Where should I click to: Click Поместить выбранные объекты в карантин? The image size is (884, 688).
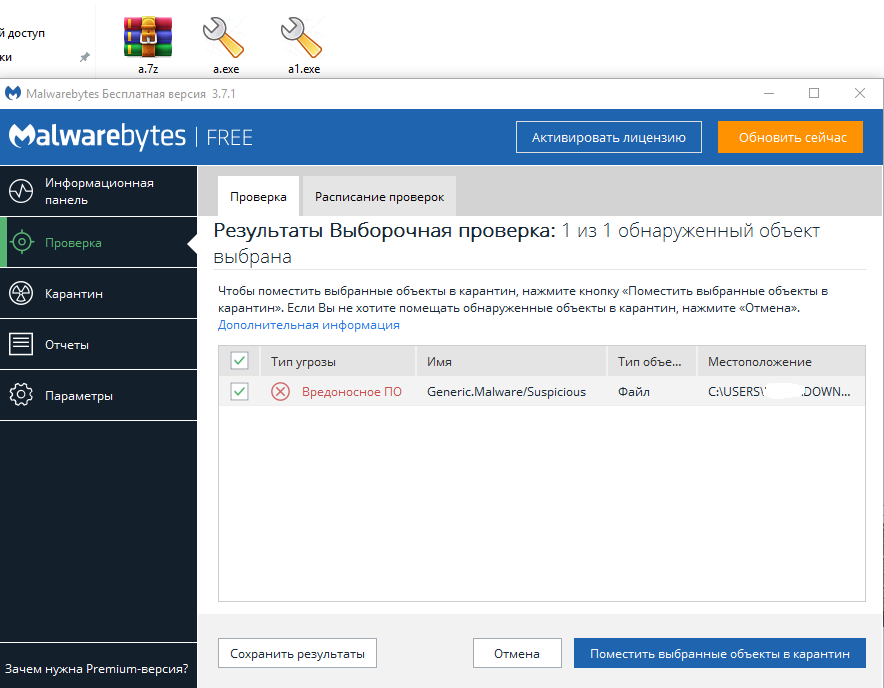pyautogui.click(x=720, y=653)
